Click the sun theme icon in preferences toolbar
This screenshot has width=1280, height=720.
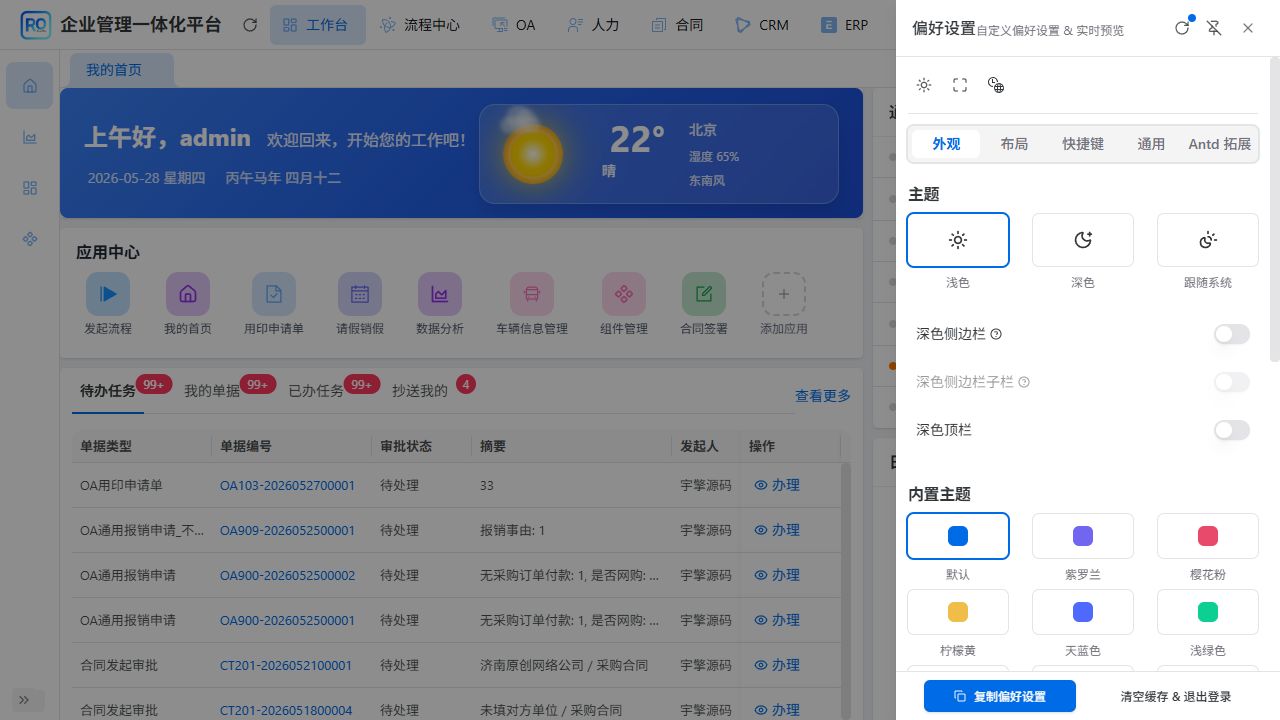[x=924, y=85]
